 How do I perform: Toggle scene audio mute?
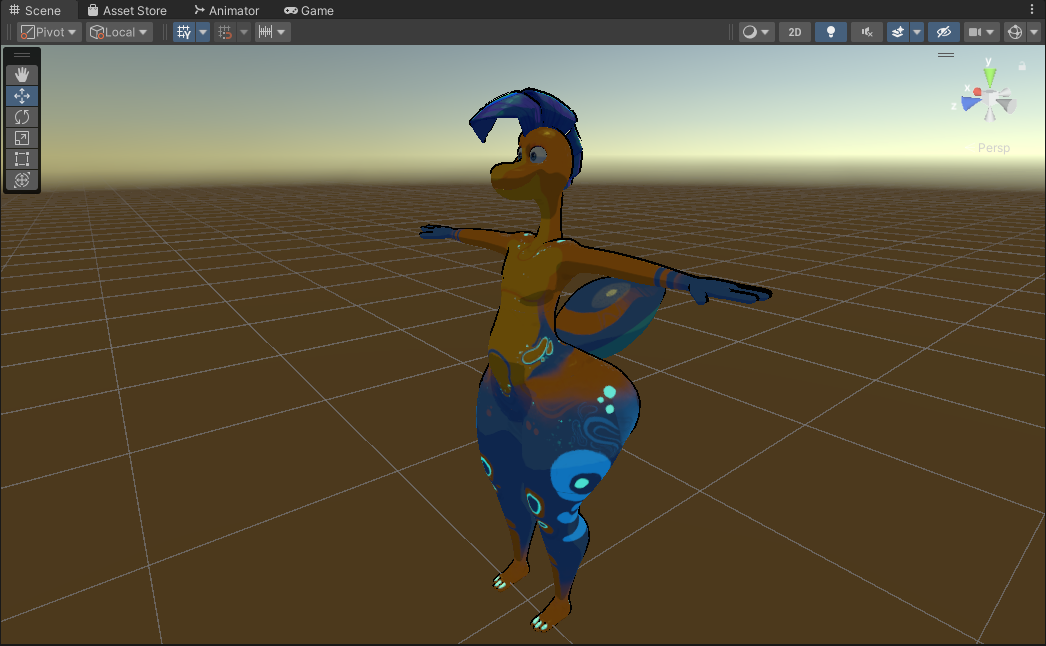[867, 32]
